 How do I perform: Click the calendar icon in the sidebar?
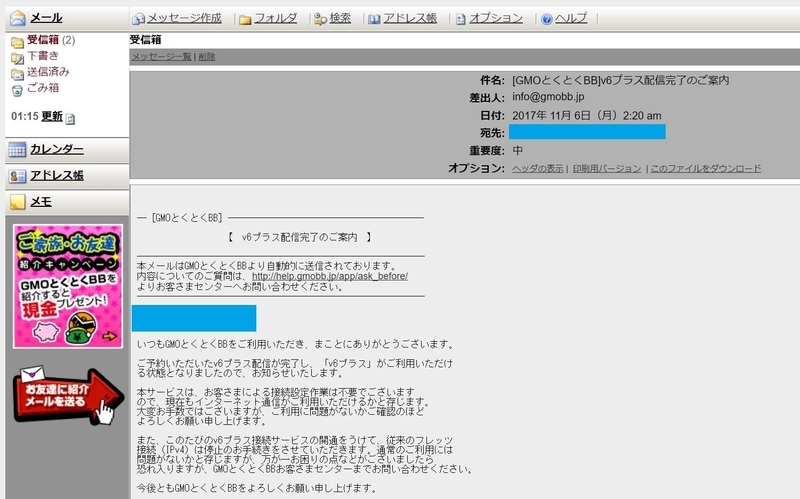[x=17, y=149]
